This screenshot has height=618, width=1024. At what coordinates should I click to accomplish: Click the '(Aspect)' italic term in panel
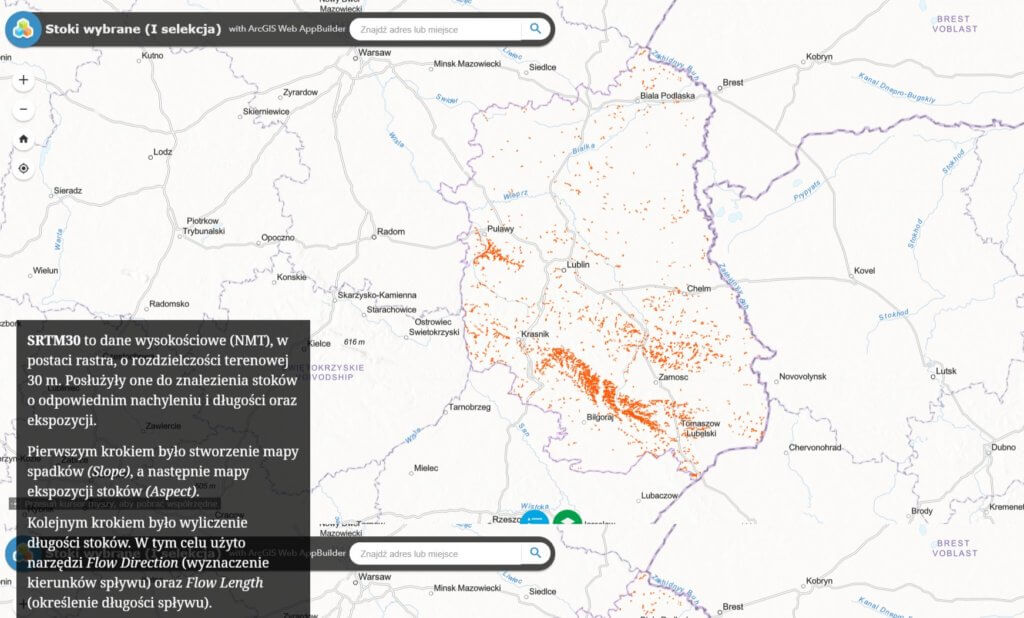pyautogui.click(x=172, y=491)
